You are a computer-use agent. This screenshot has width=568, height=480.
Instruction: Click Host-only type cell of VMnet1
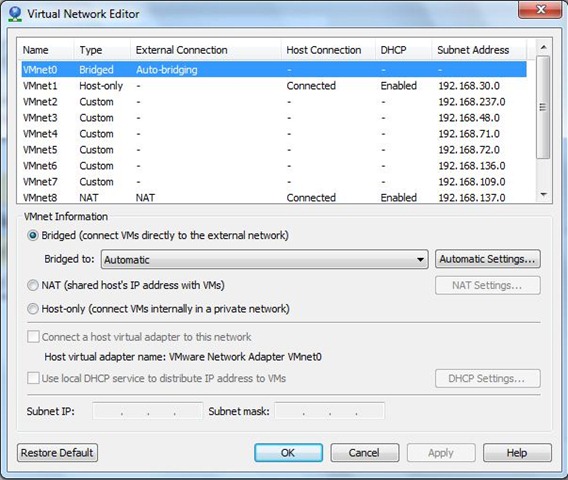101,86
